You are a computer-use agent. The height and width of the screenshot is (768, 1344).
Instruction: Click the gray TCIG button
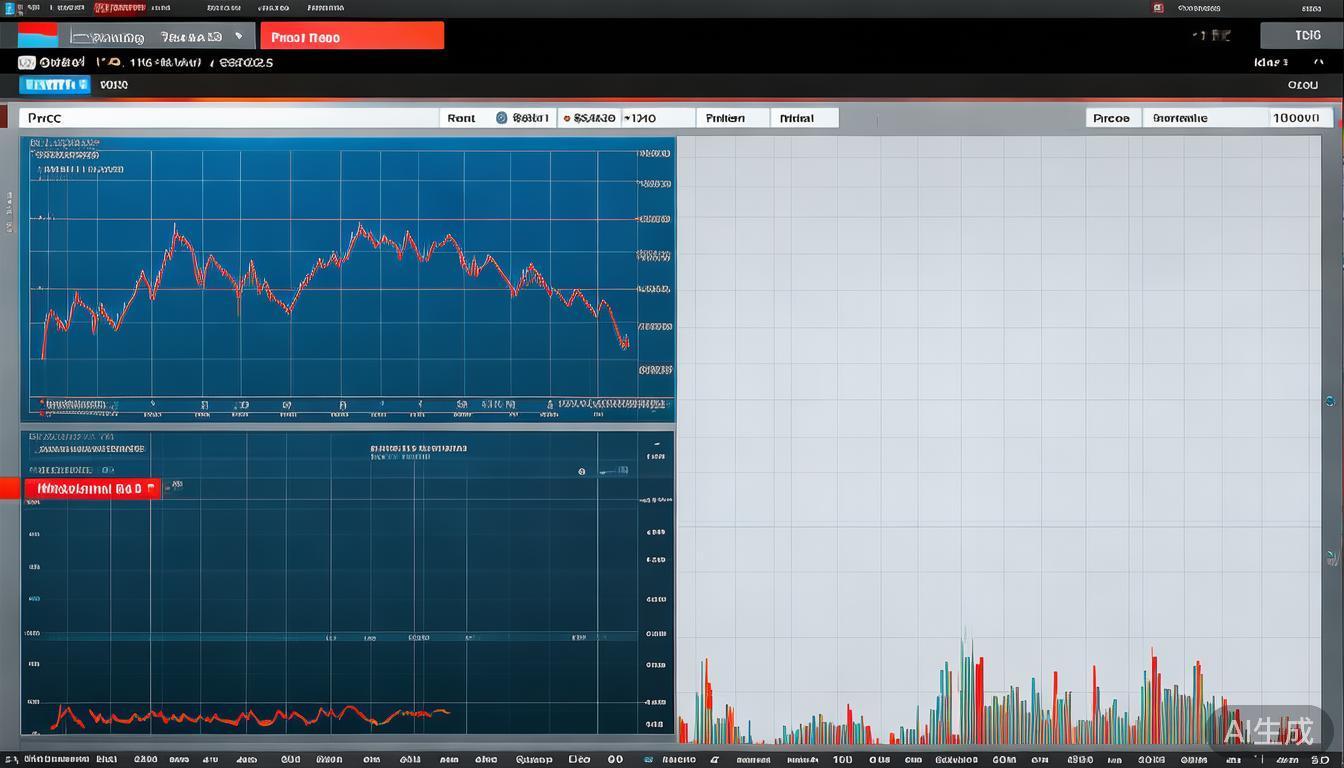point(1299,35)
